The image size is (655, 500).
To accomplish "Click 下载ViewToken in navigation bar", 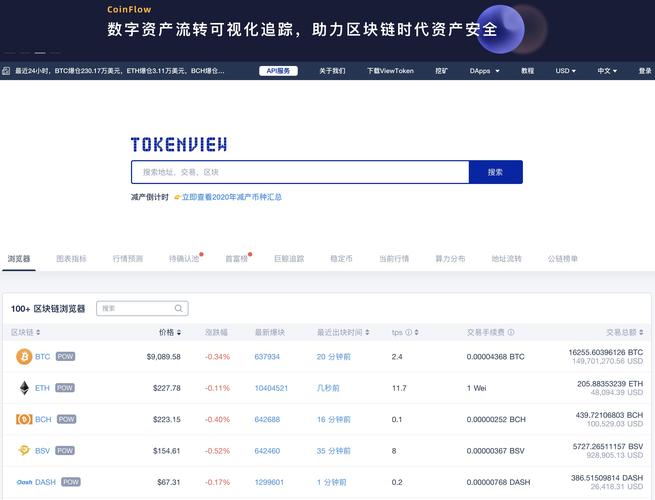I will 391,71.
